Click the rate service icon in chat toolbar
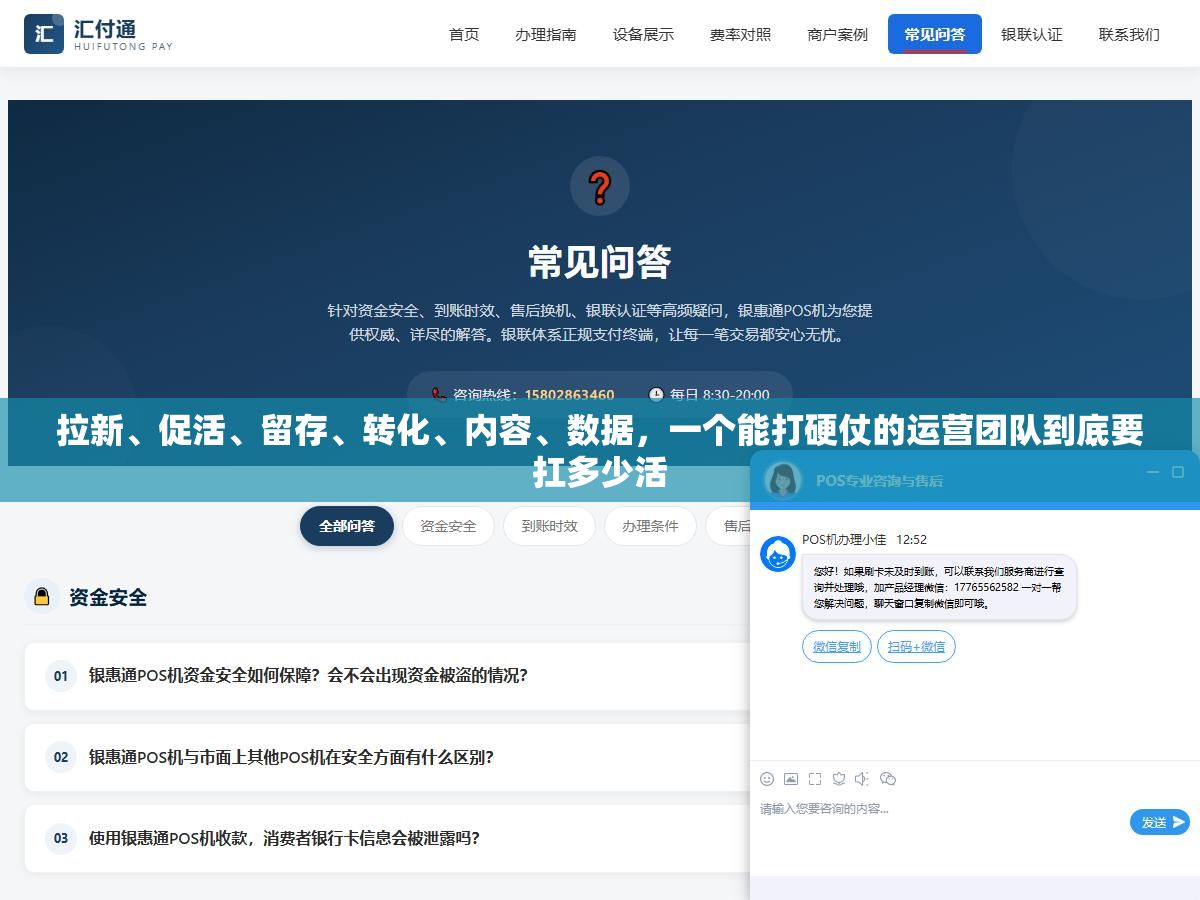Image resolution: width=1200 pixels, height=900 pixels. [x=839, y=779]
